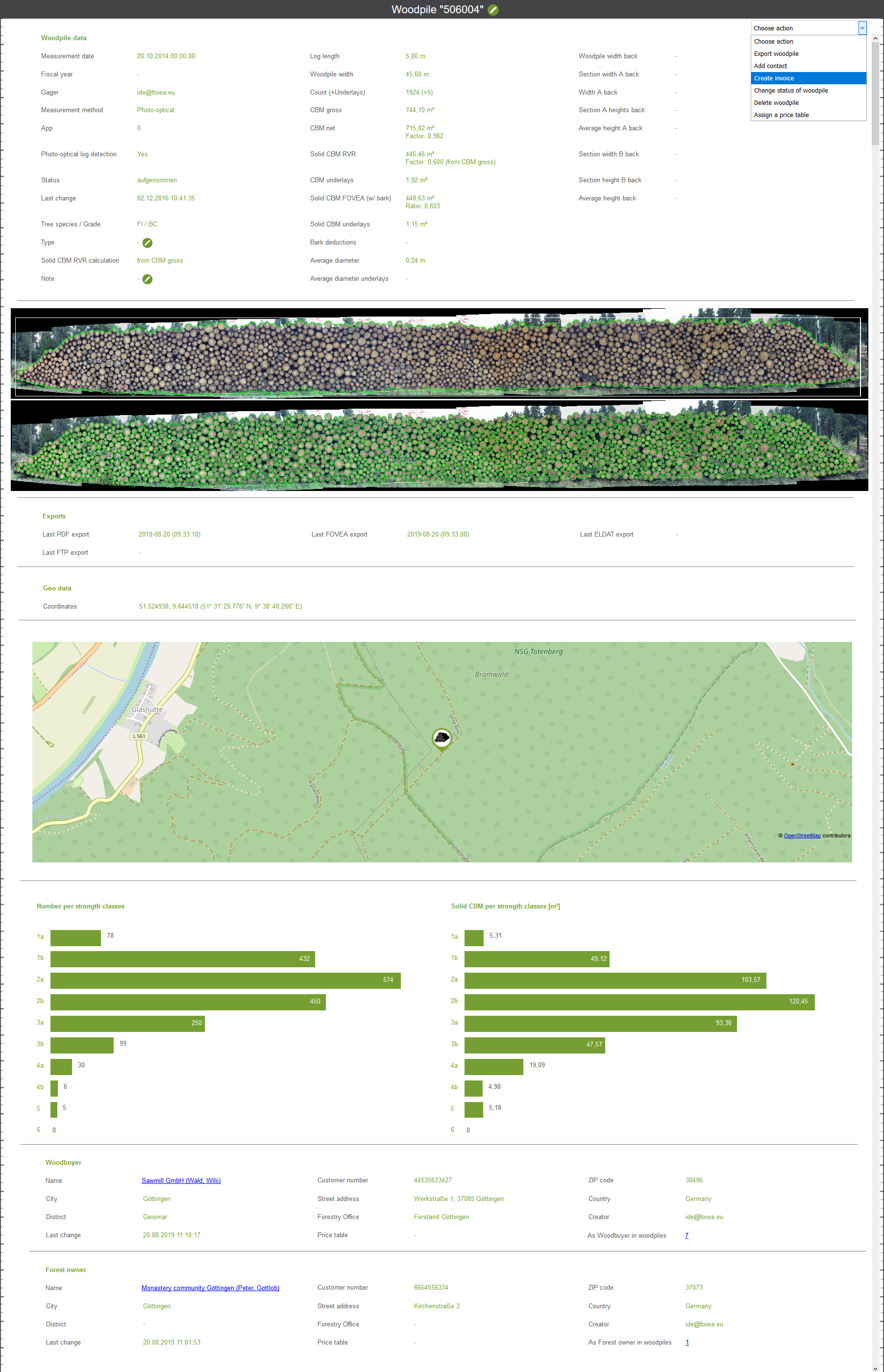Open Monastery community Göttingen owner link

210,1288
